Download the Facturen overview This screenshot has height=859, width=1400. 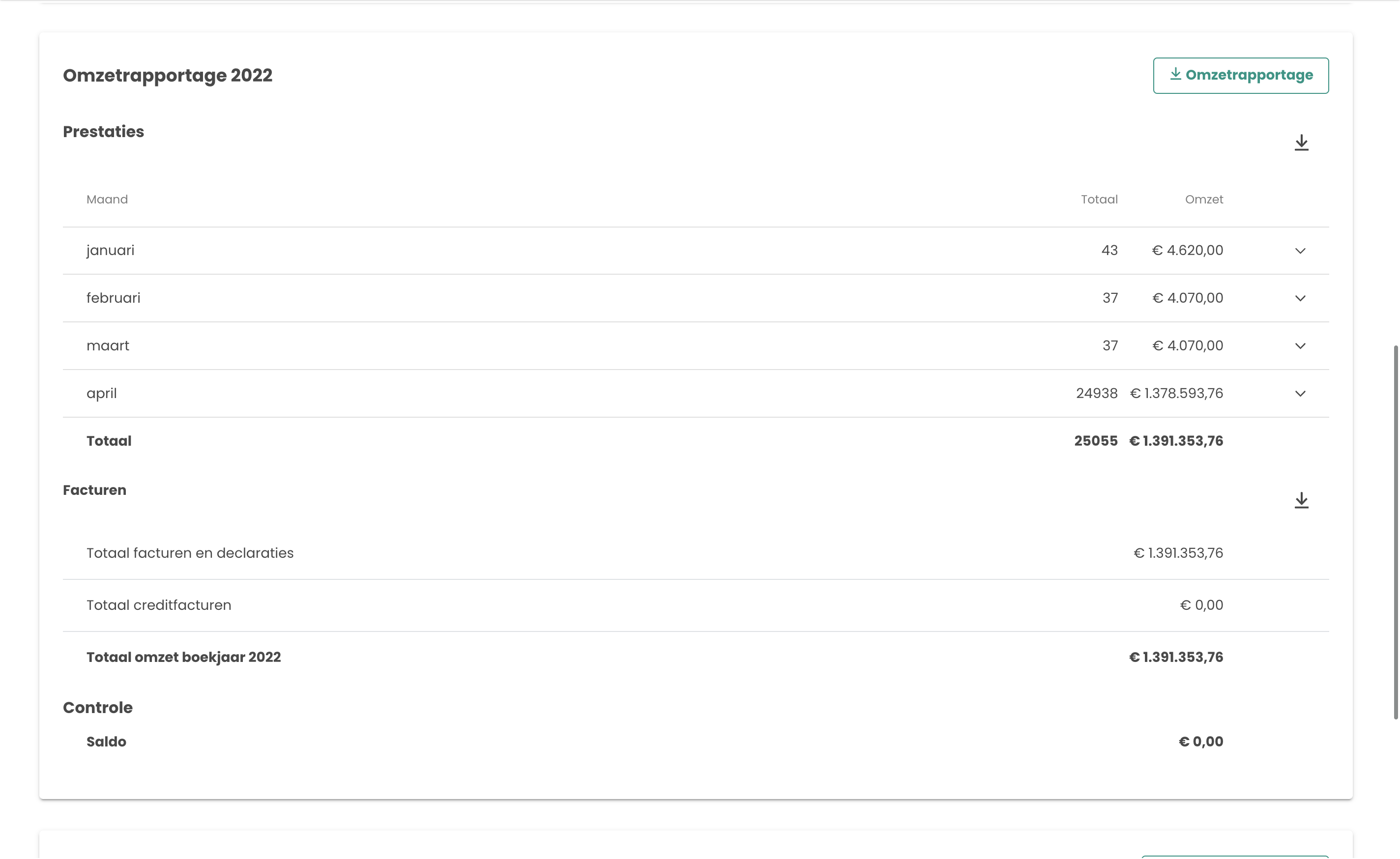tap(1301, 501)
